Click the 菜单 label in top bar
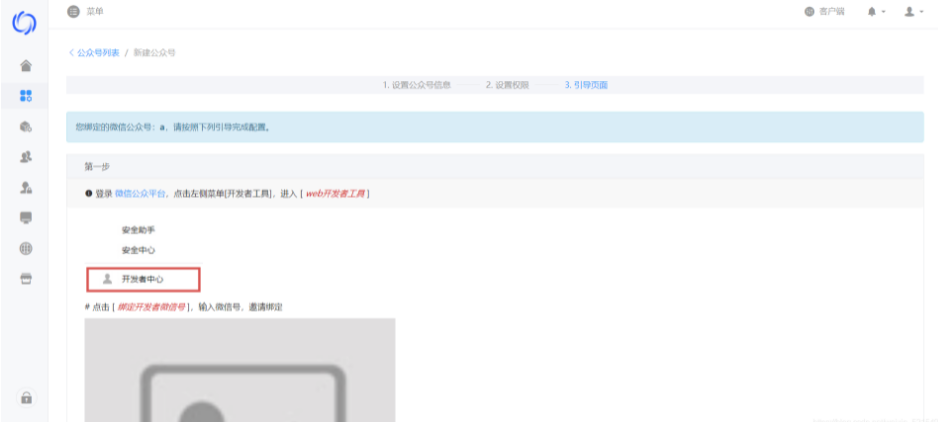Screen dimensions: 938x422 95,11
